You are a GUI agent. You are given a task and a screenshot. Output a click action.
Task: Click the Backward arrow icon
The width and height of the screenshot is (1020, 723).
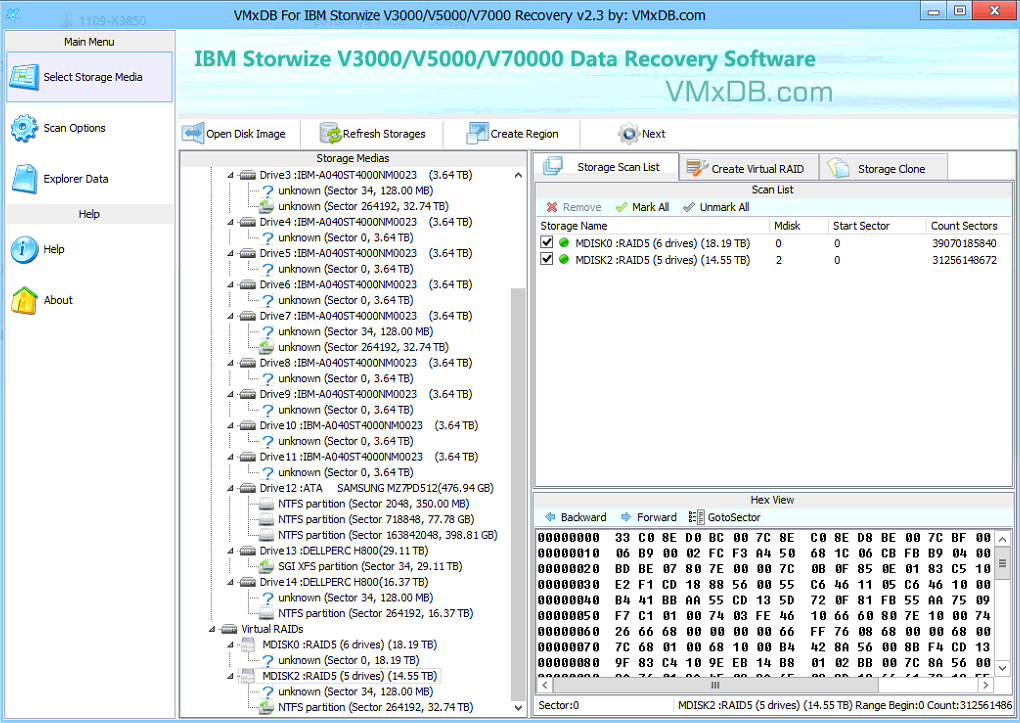(550, 517)
